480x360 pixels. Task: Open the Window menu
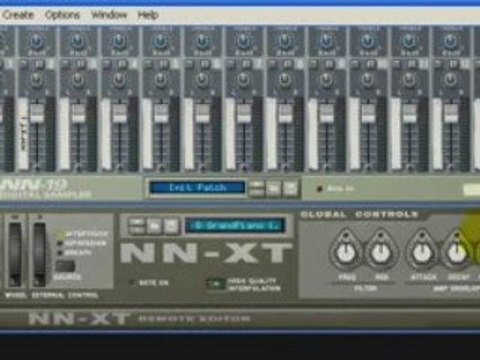[x=109, y=15]
